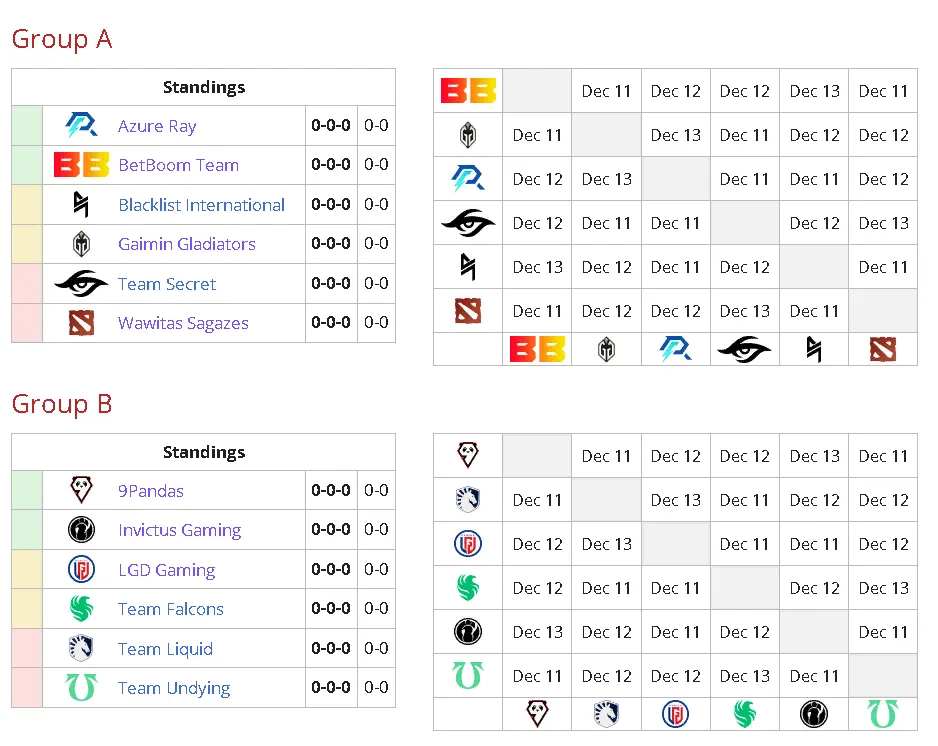This screenshot has height=746, width=938.
Task: Click the Invictus Gaming logo in Group B standings
Action: 81,529
